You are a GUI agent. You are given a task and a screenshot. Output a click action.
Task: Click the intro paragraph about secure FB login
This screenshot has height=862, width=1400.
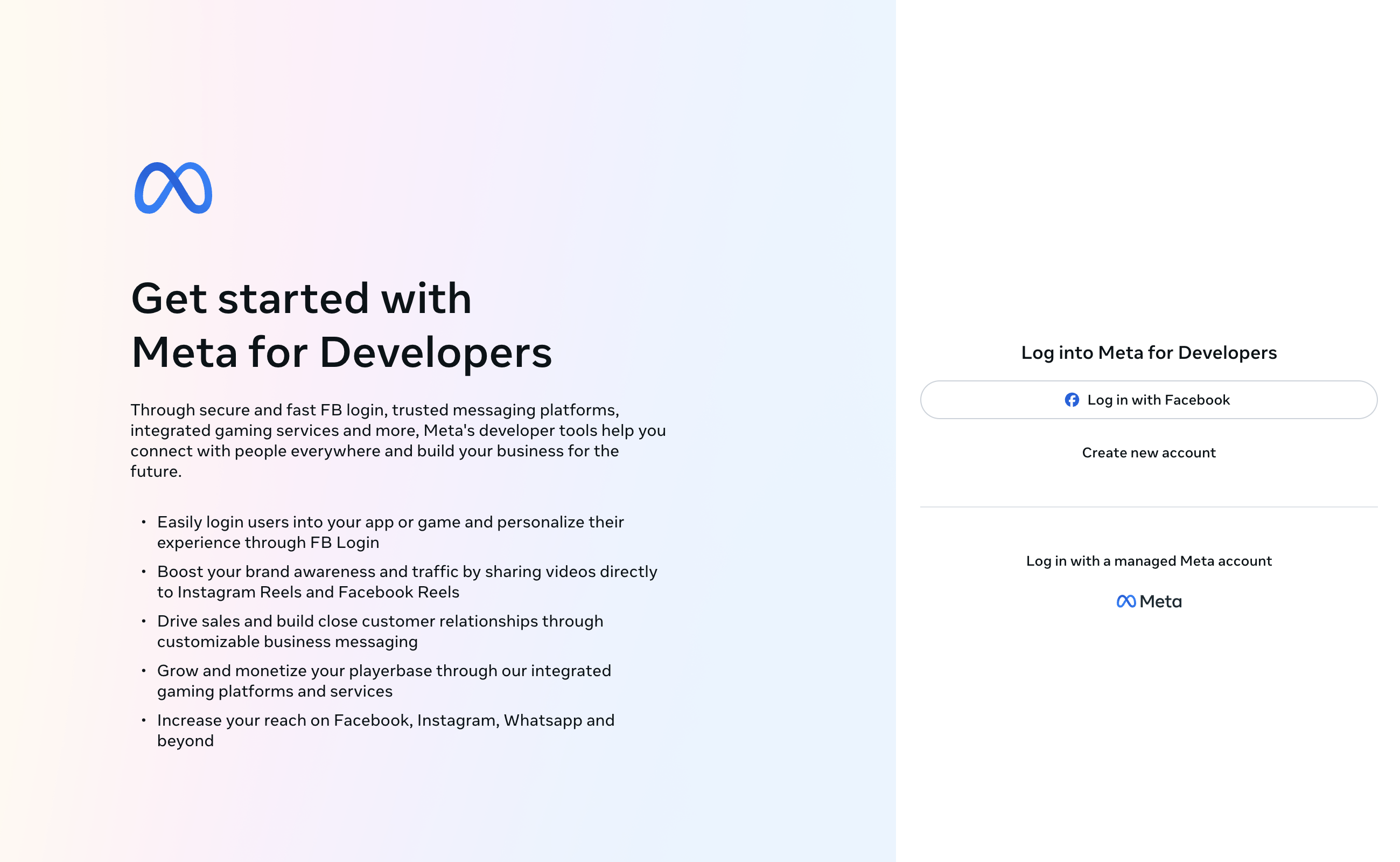(x=398, y=440)
